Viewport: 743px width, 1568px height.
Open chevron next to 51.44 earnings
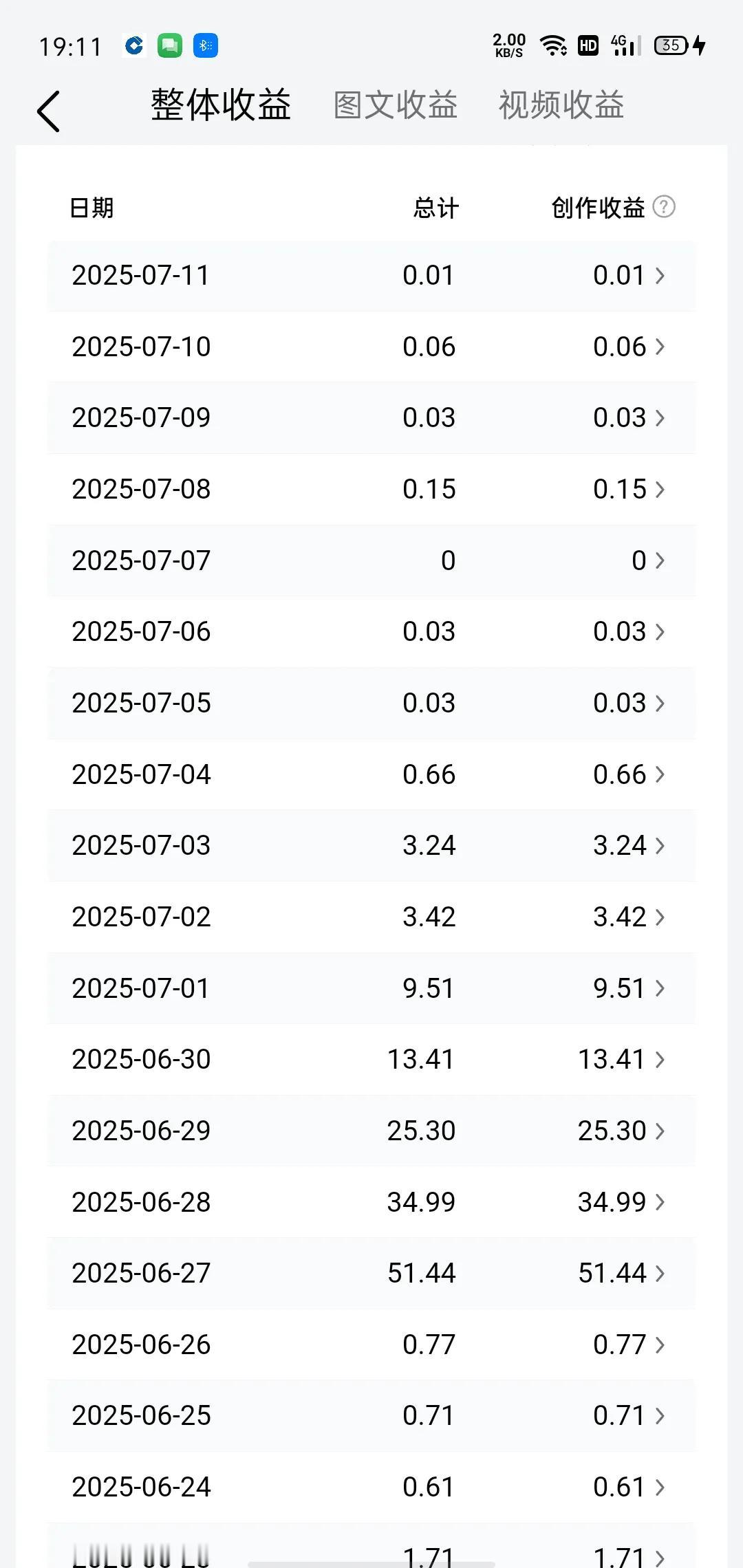[x=660, y=1273]
